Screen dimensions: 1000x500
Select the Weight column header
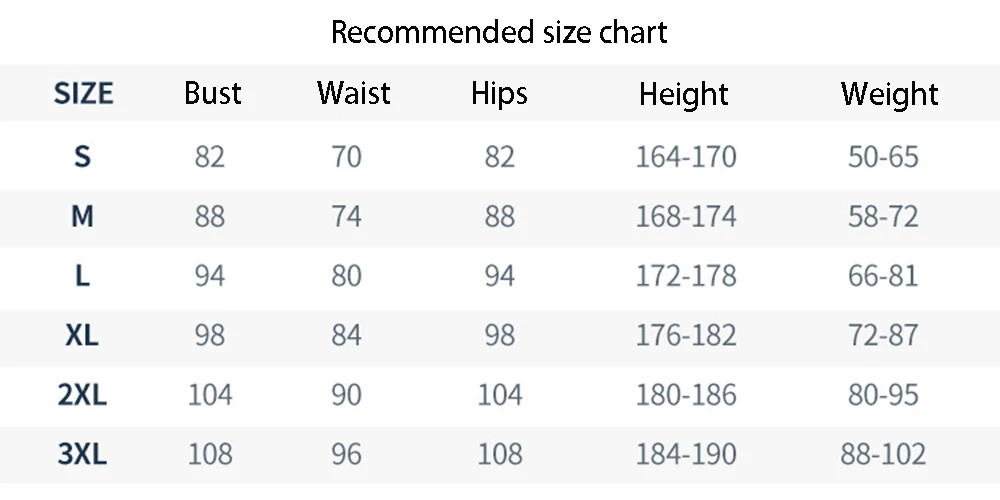889,94
